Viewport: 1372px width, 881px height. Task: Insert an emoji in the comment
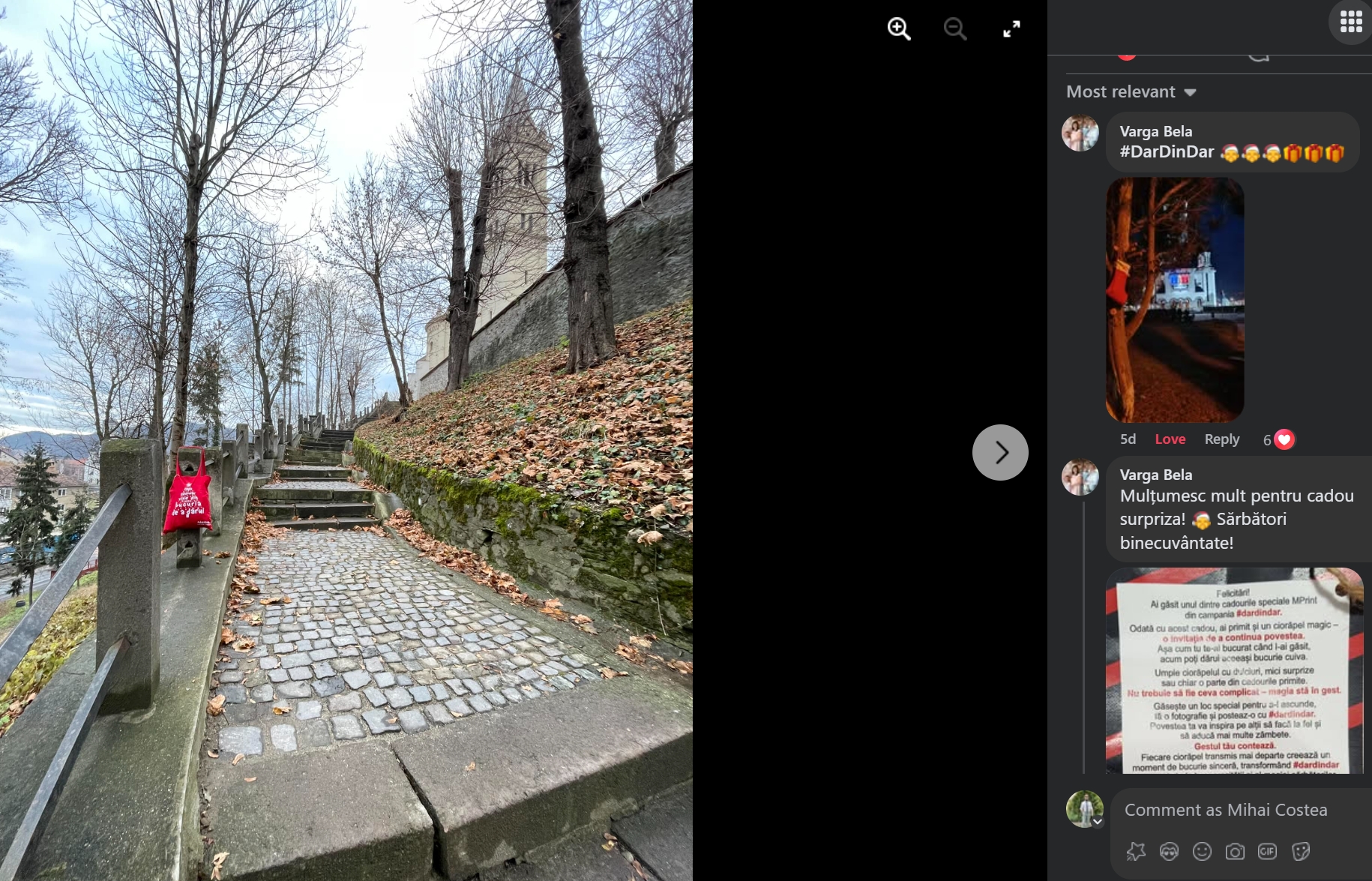click(x=1202, y=851)
